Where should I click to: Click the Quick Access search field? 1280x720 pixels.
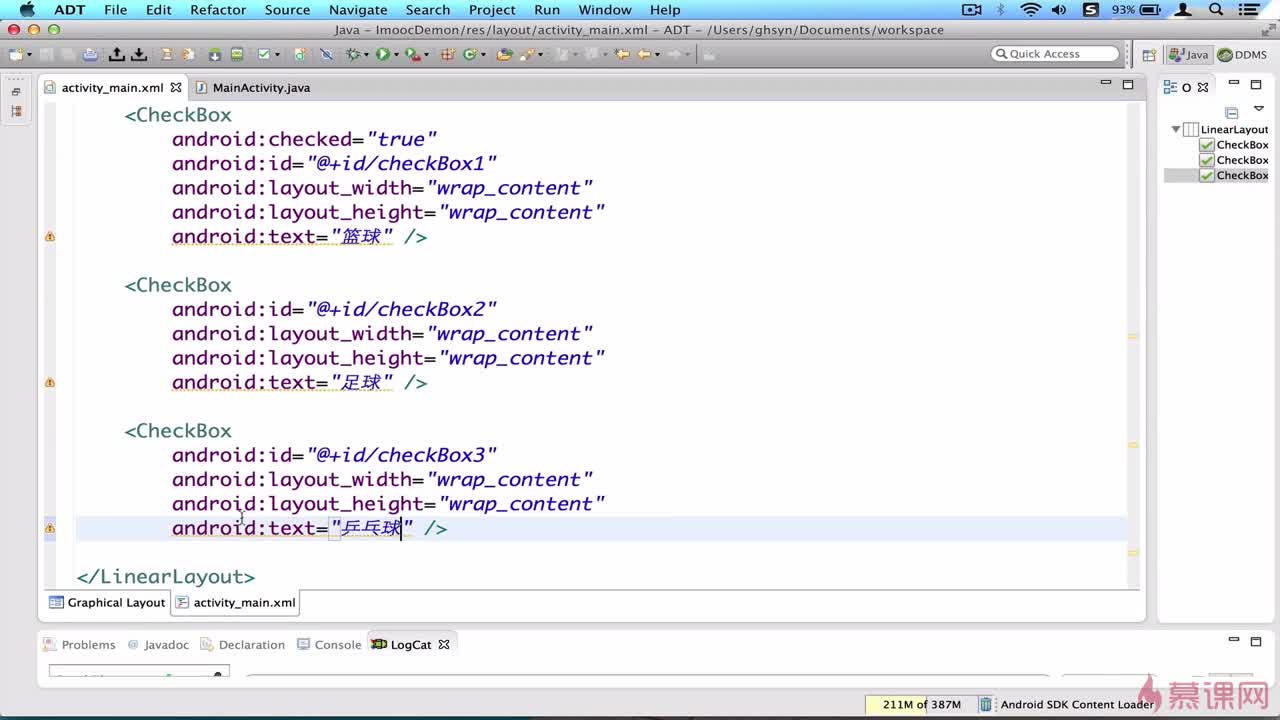pos(1056,54)
